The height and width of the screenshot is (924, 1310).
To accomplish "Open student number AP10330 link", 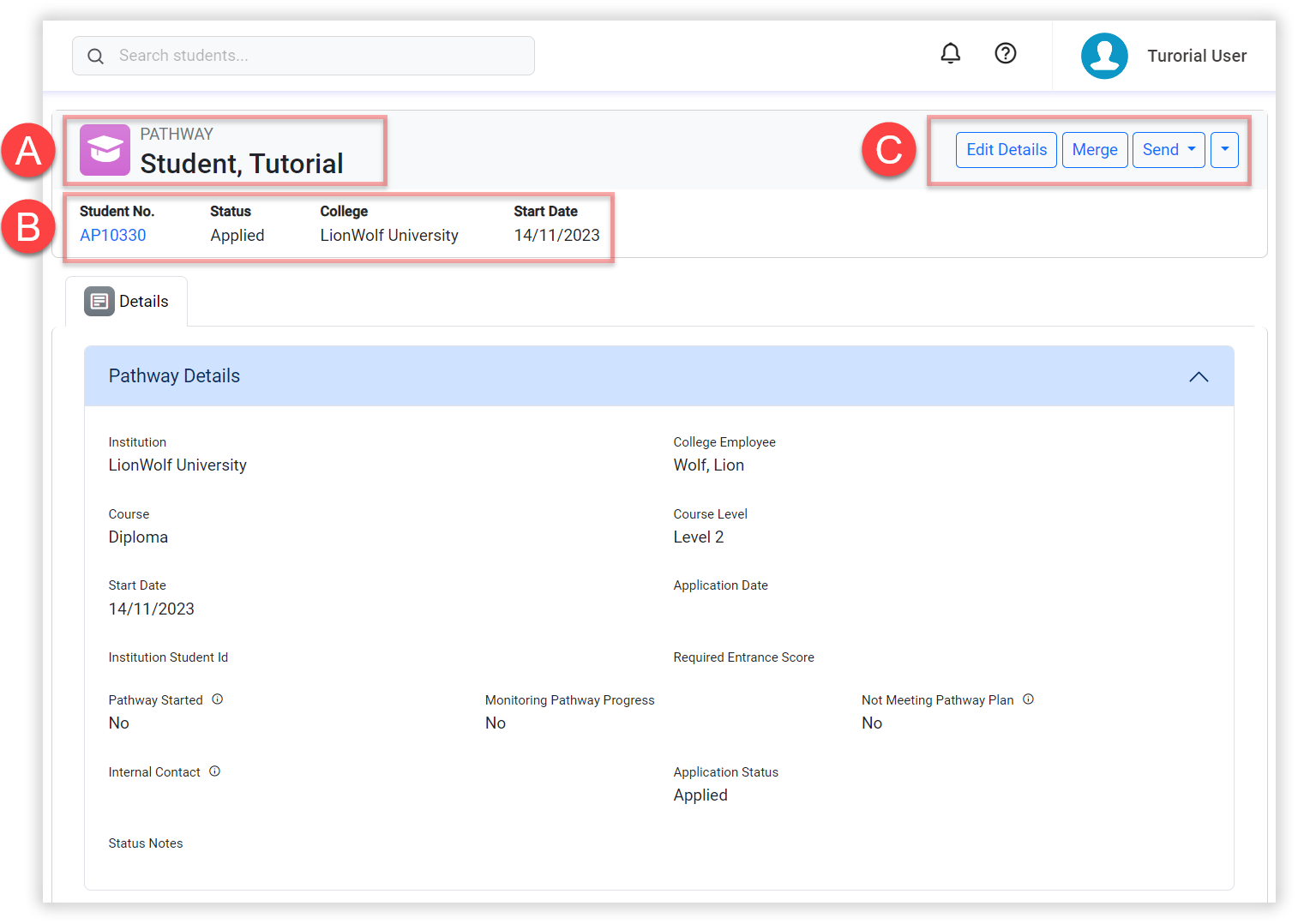I will (113, 236).
